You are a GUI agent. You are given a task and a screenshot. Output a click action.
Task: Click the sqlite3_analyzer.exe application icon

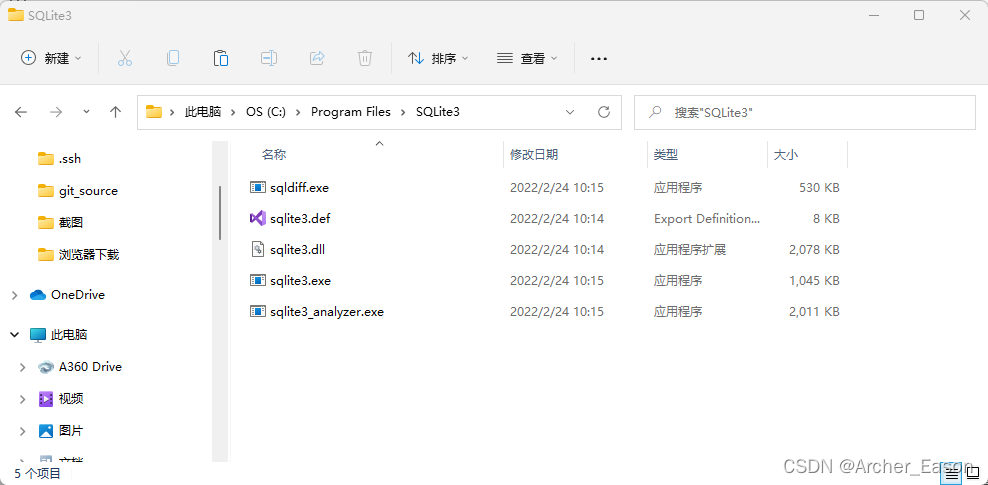coord(258,311)
